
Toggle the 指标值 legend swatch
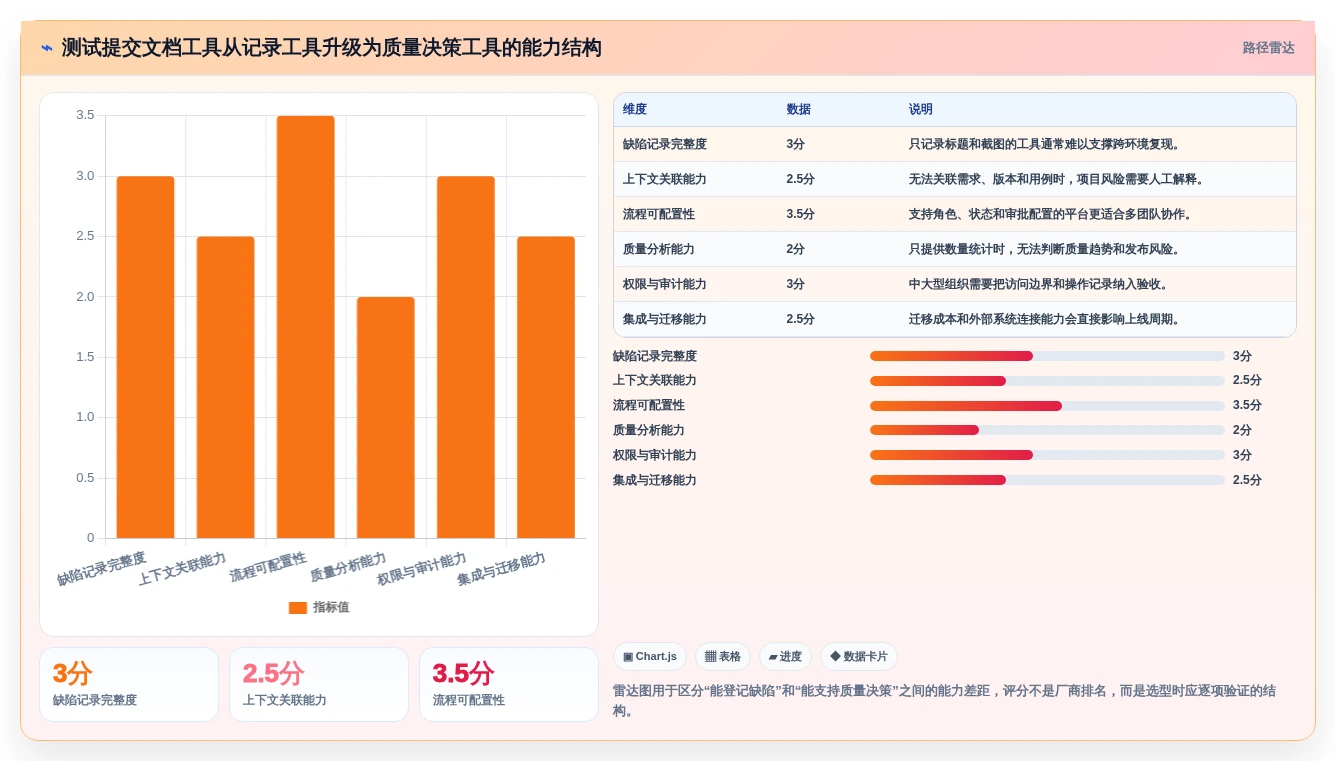297,607
